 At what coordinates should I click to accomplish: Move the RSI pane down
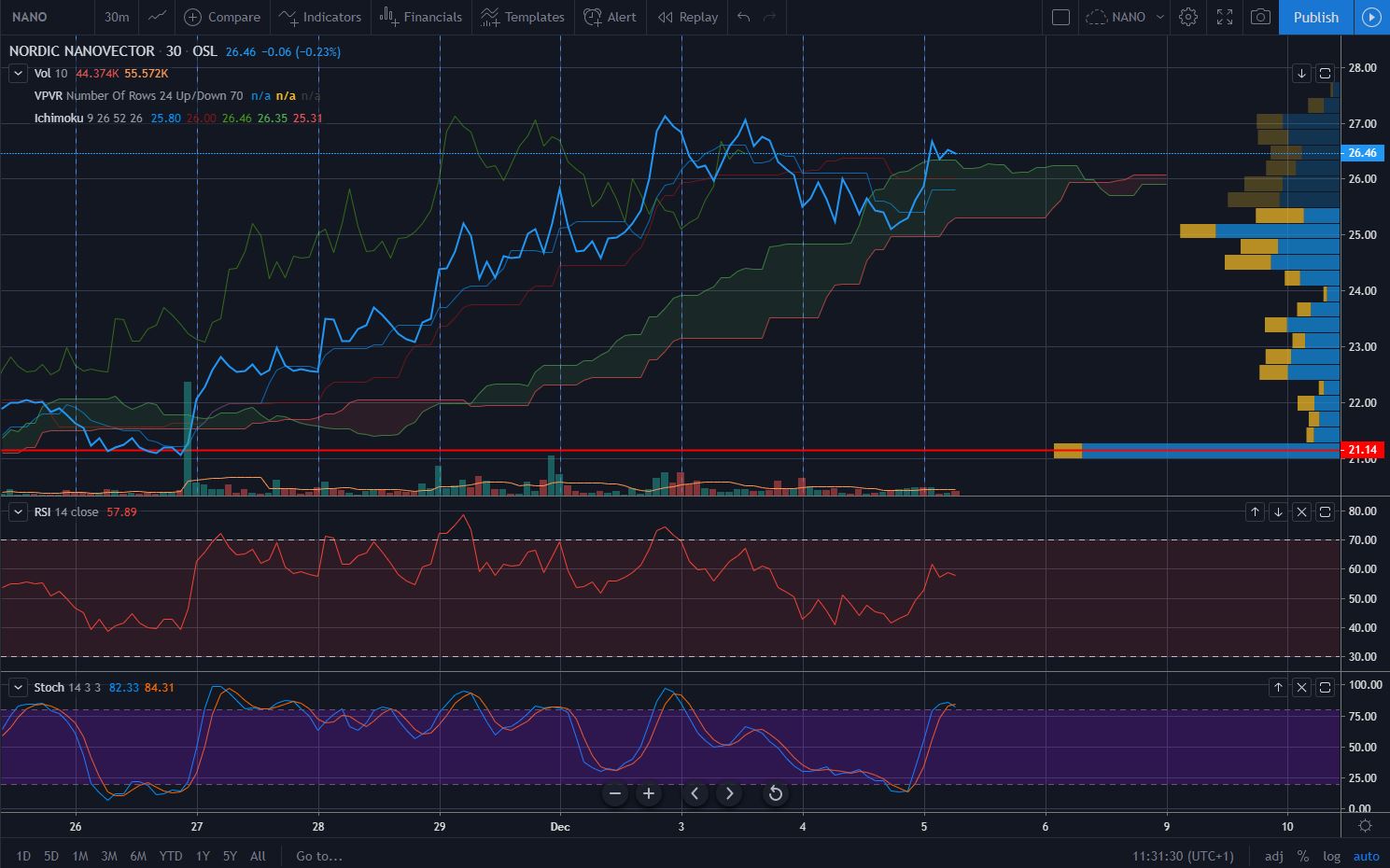1278,511
